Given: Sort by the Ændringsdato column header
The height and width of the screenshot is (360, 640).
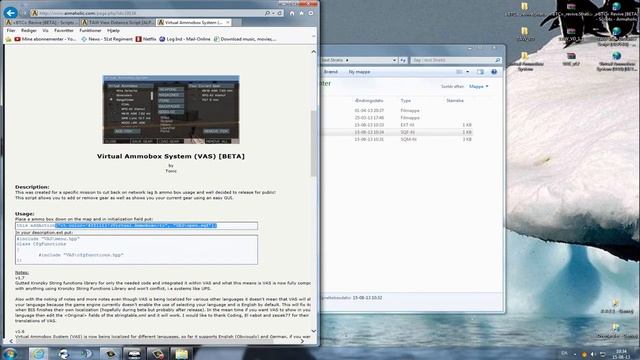Looking at the screenshot, I should [369, 100].
